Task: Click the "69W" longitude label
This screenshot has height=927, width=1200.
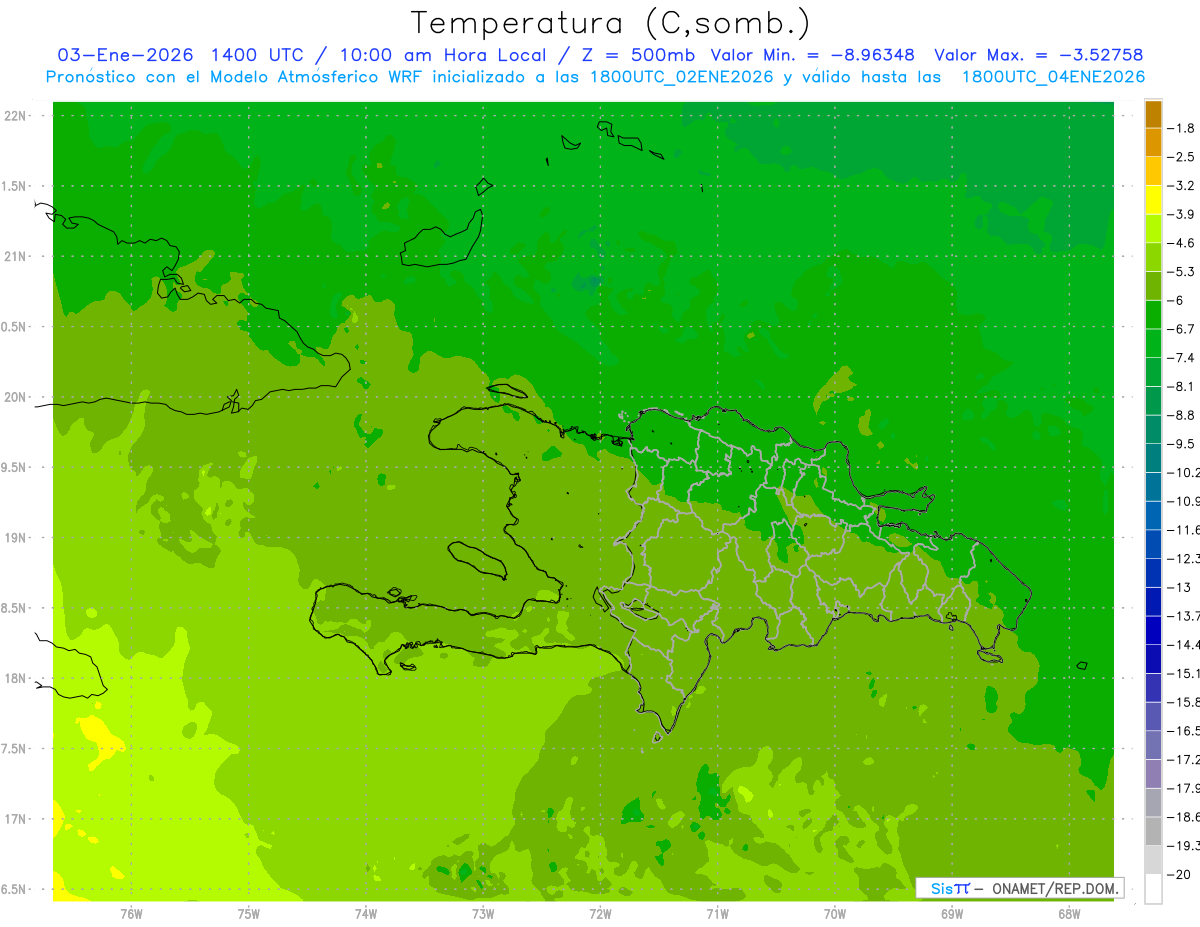Action: [x=951, y=913]
